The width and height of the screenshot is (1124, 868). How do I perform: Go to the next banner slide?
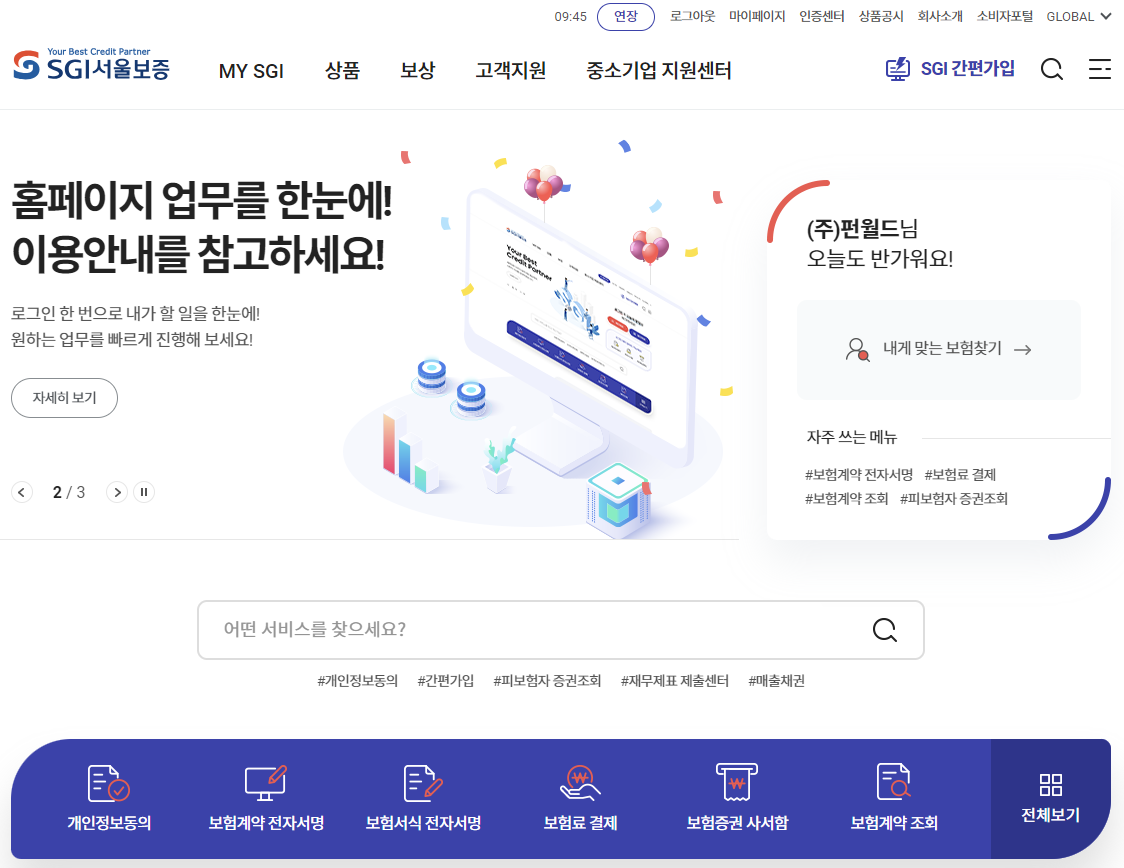(x=117, y=492)
